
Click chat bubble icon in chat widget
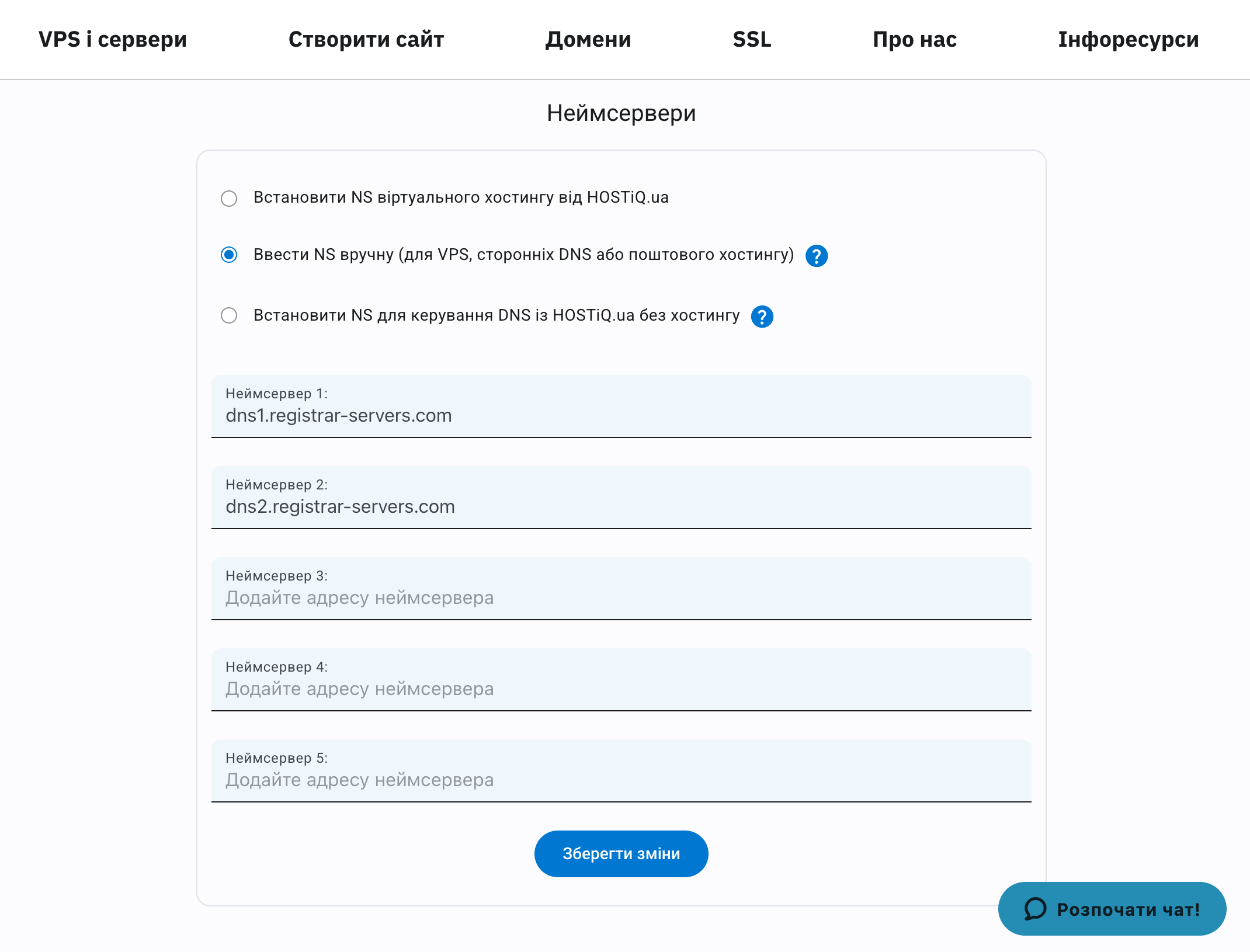pos(1035,909)
